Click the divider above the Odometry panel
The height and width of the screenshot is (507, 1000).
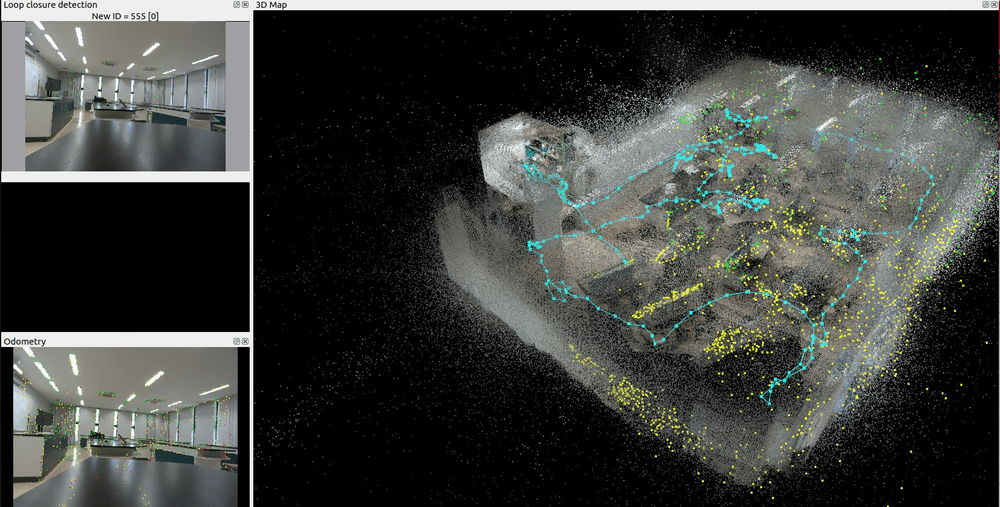pyautogui.click(x=125, y=334)
